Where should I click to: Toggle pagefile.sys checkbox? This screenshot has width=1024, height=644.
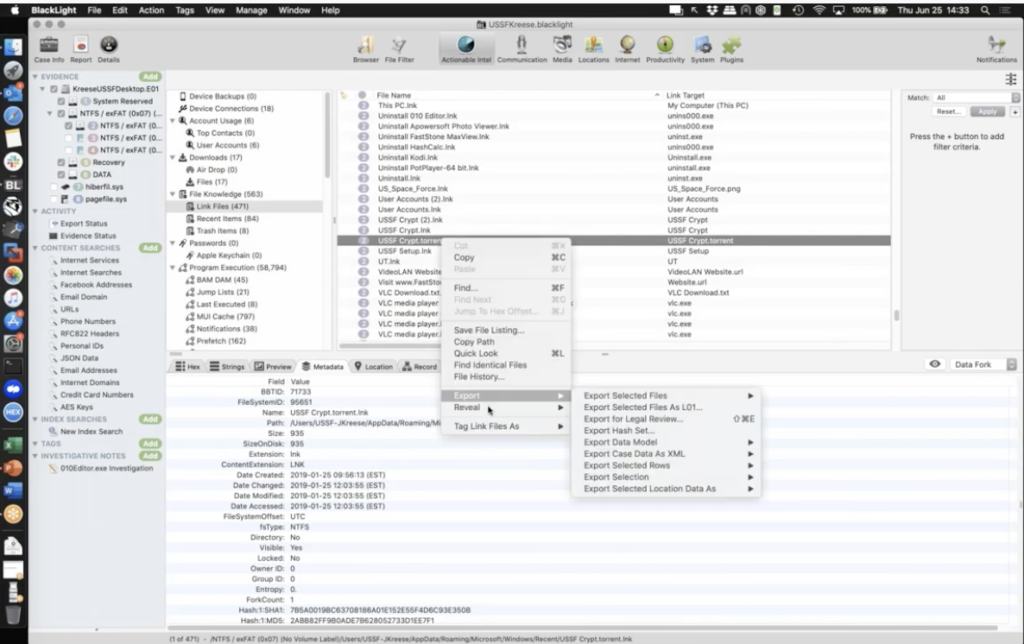[54, 199]
